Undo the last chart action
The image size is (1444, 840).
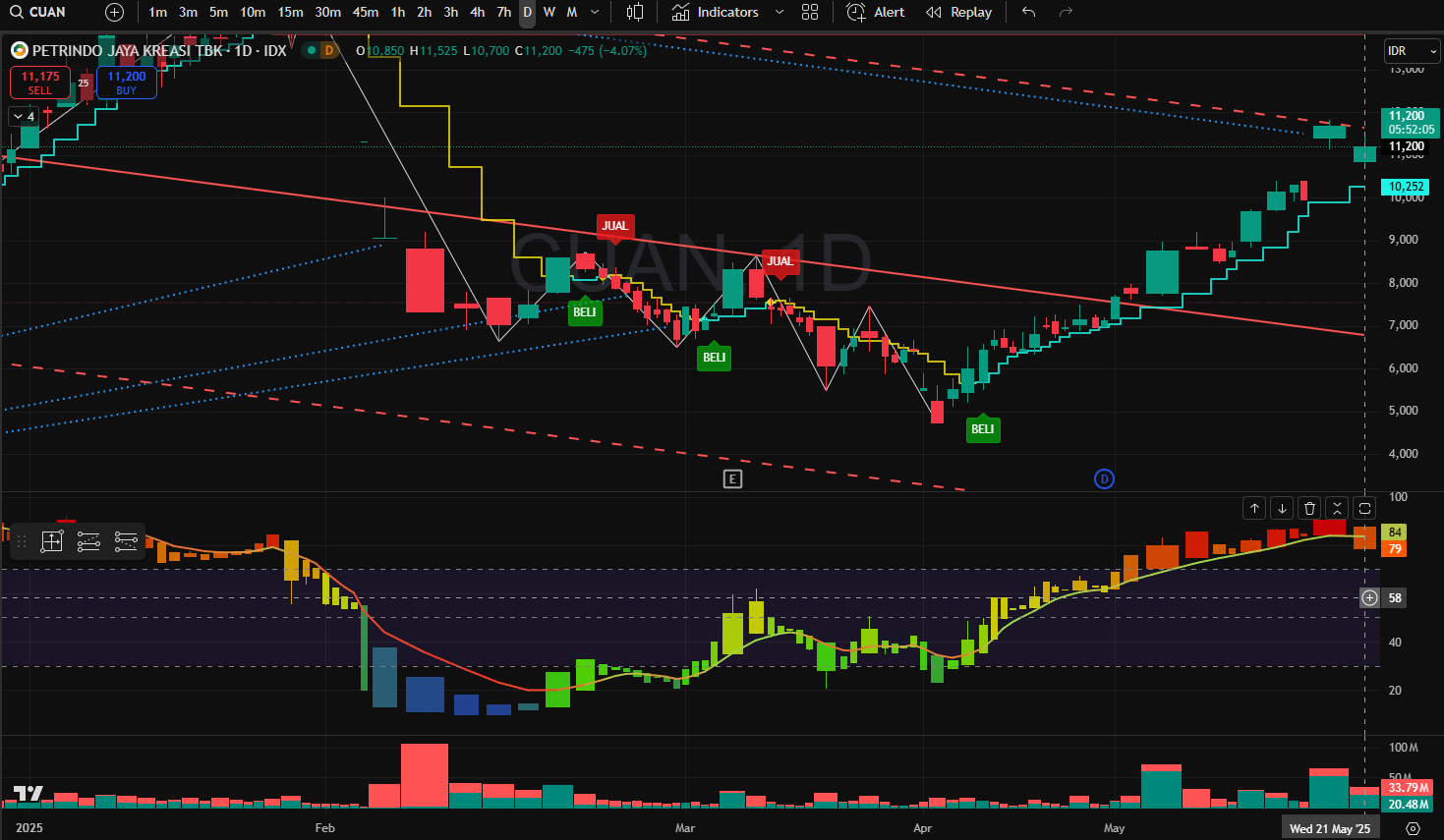[1028, 12]
